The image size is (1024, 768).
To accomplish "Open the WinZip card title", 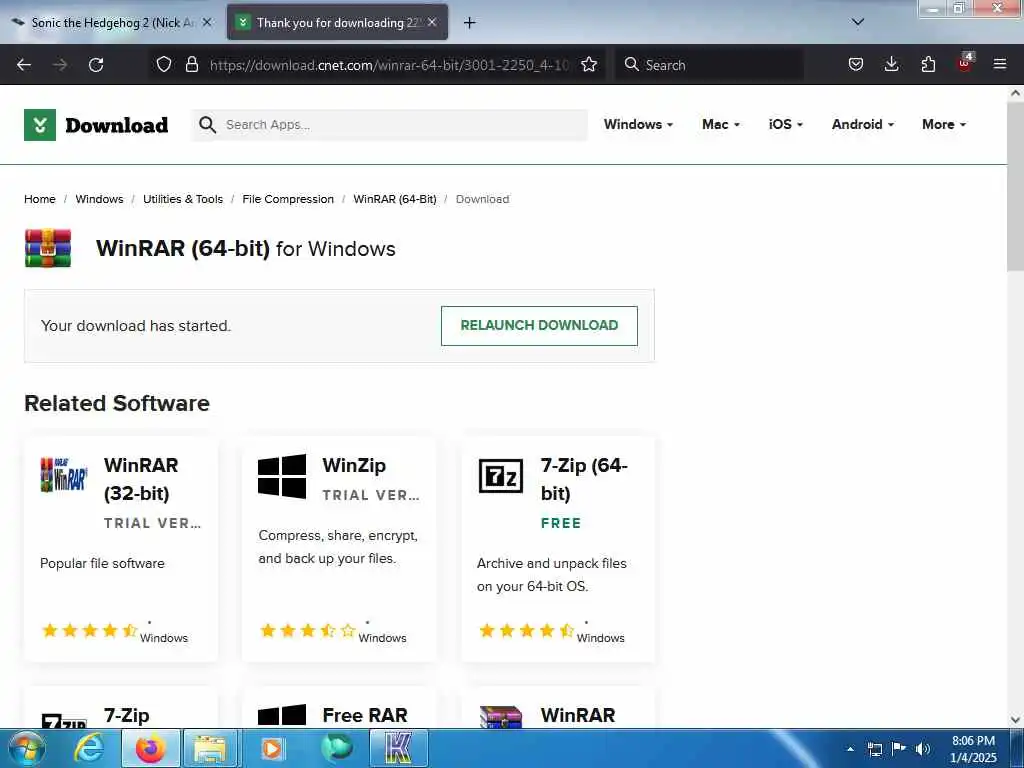I will coord(354,466).
